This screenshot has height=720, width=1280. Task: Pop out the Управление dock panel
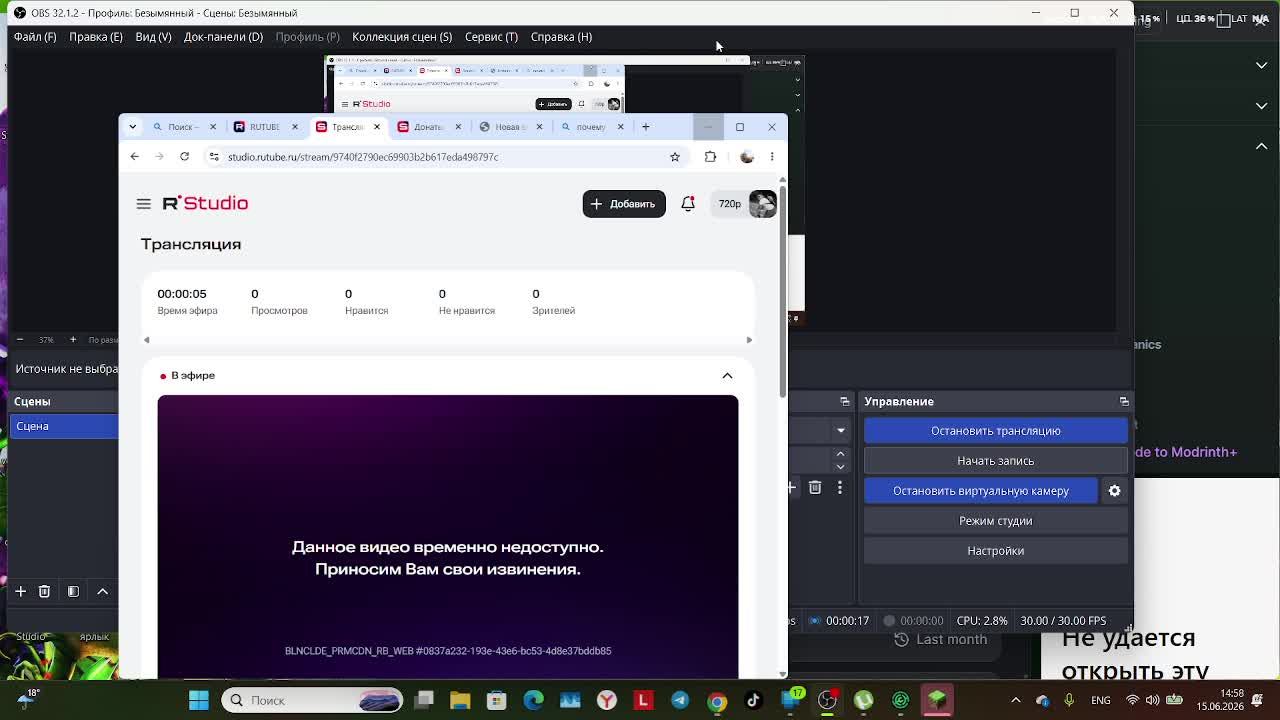1124,402
